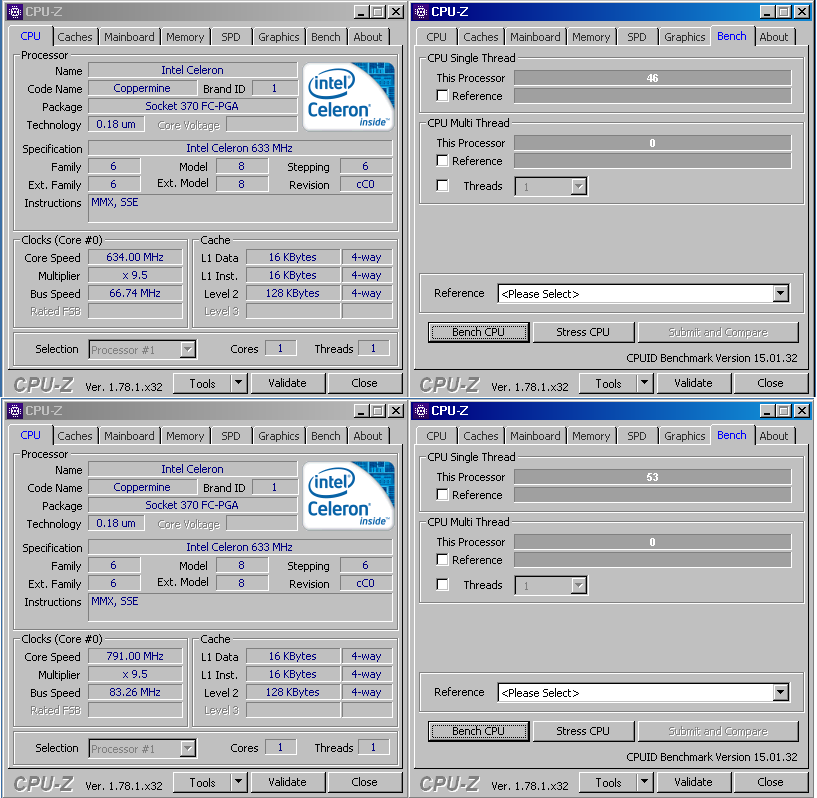Enable multi thread Reference checkbox in score-53 window
817x798 pixels.
coord(442,560)
